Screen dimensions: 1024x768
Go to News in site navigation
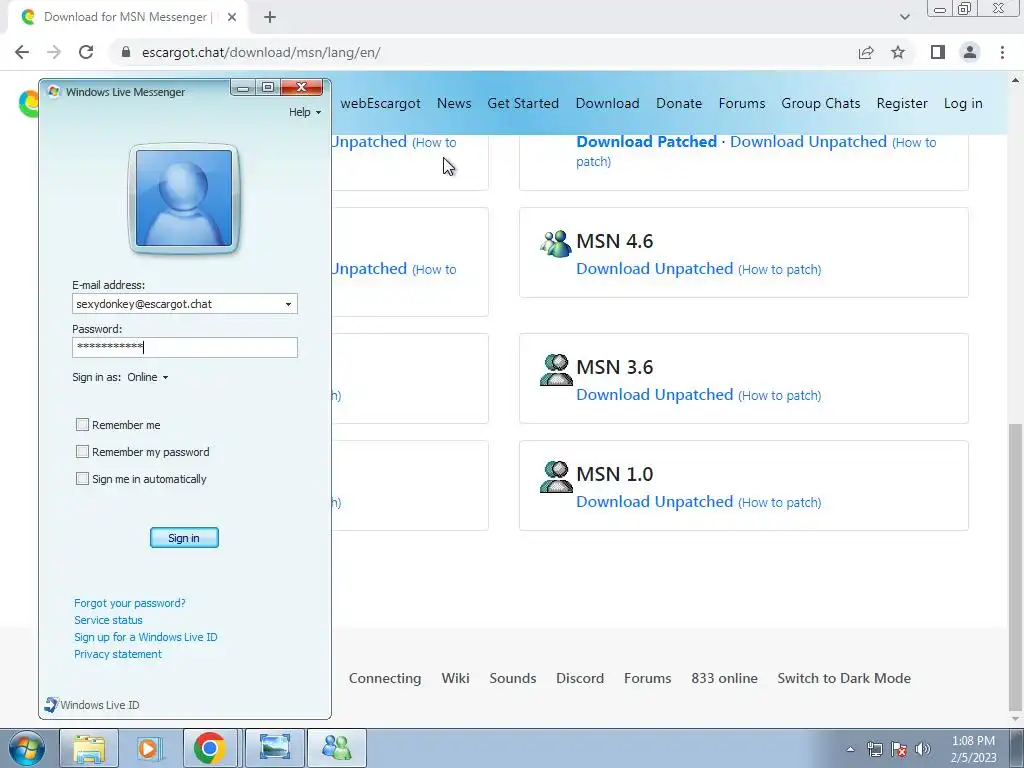tap(454, 103)
